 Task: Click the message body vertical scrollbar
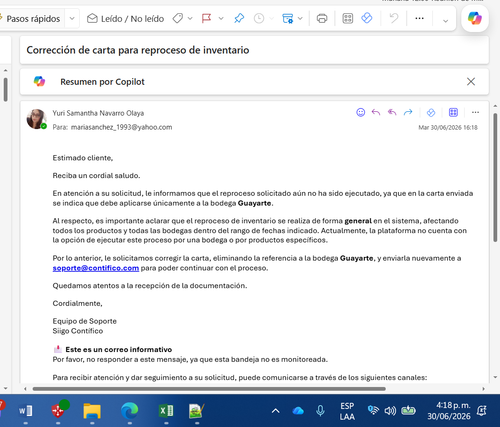495,177
